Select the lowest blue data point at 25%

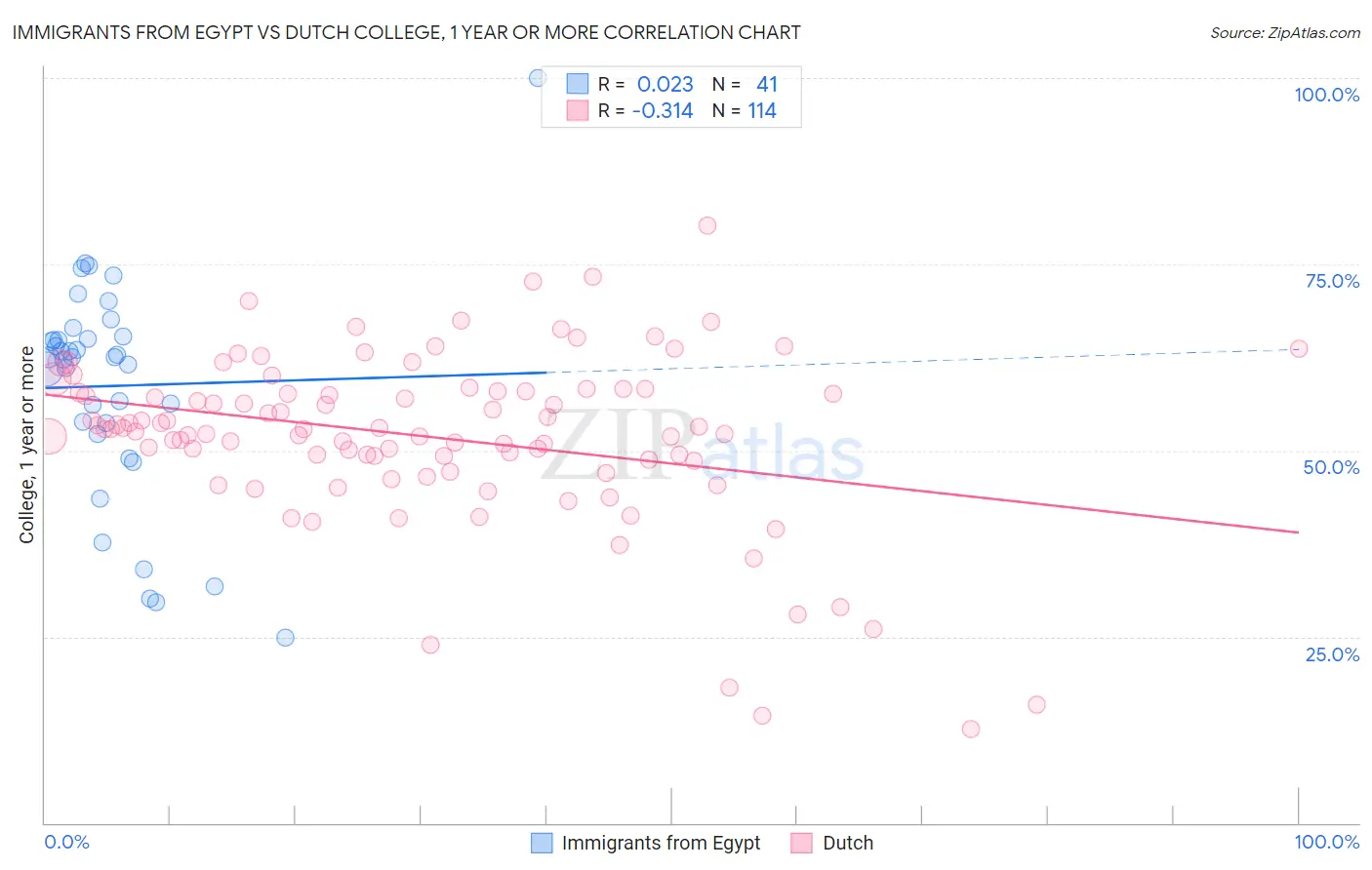point(285,637)
